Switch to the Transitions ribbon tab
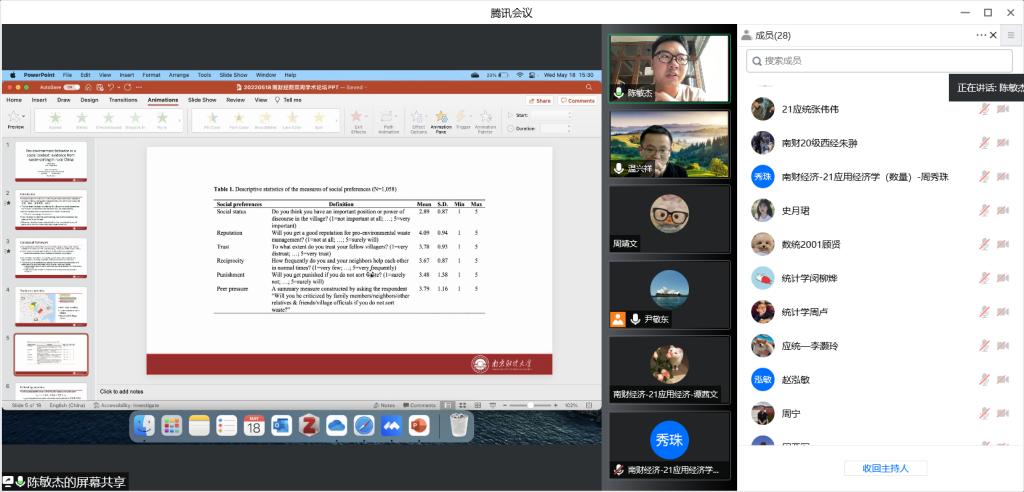This screenshot has height=492, width=1024. [123, 100]
